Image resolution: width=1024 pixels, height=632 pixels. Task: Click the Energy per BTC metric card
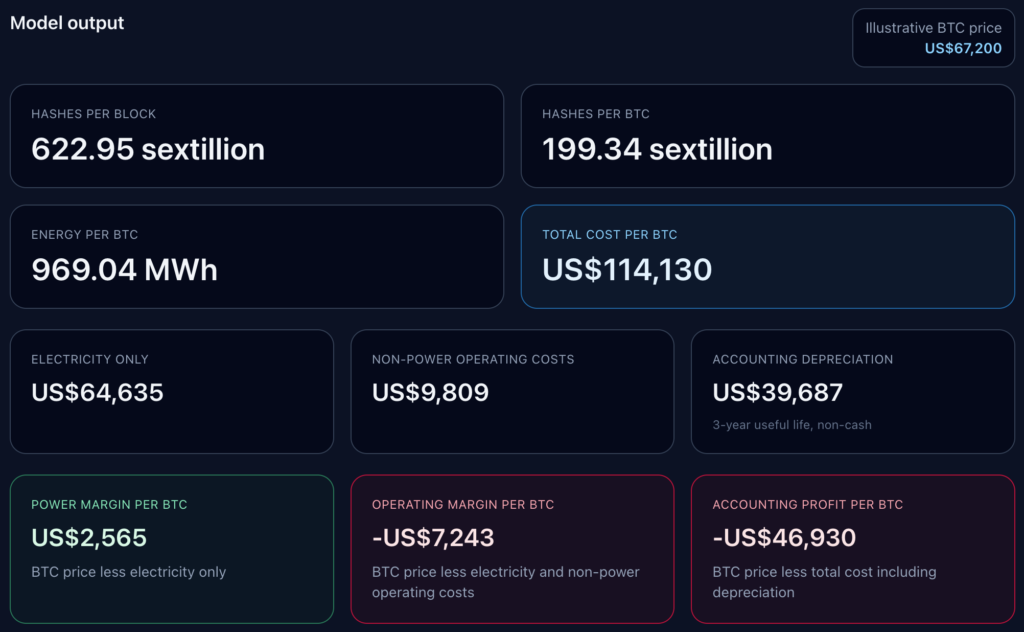click(256, 257)
